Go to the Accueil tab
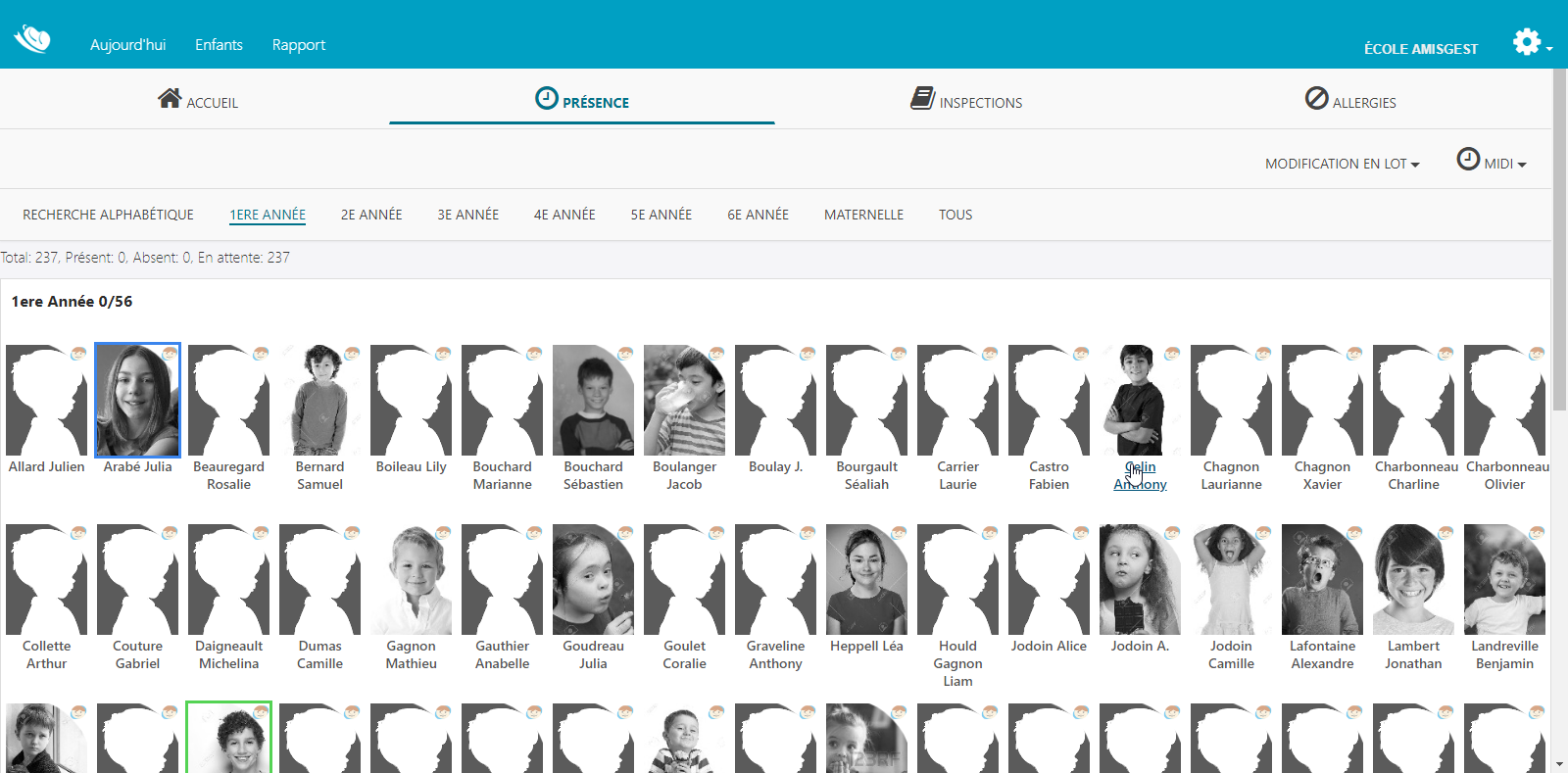 (197, 99)
